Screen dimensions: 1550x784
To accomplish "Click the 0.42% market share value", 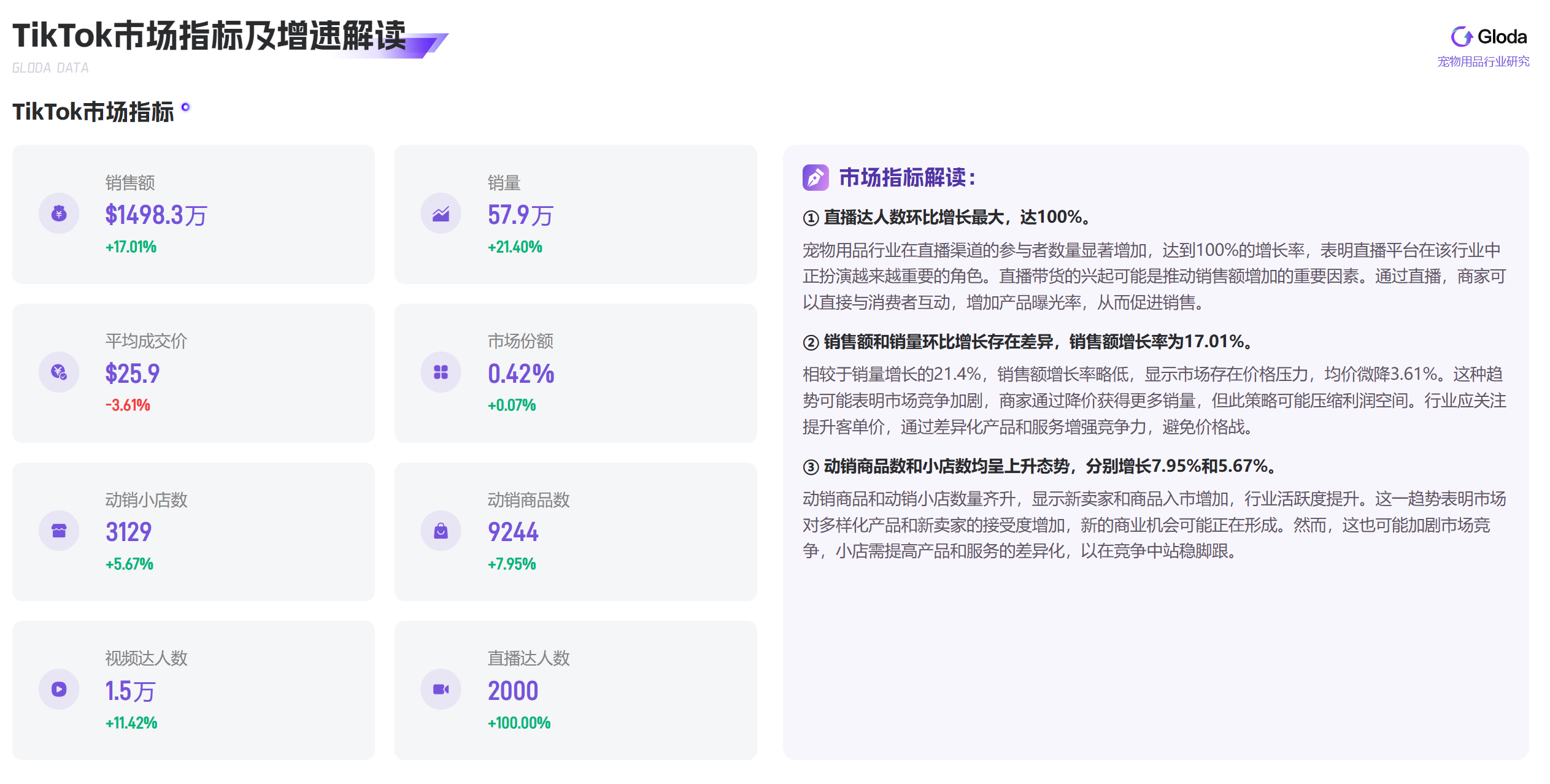I will [x=521, y=374].
